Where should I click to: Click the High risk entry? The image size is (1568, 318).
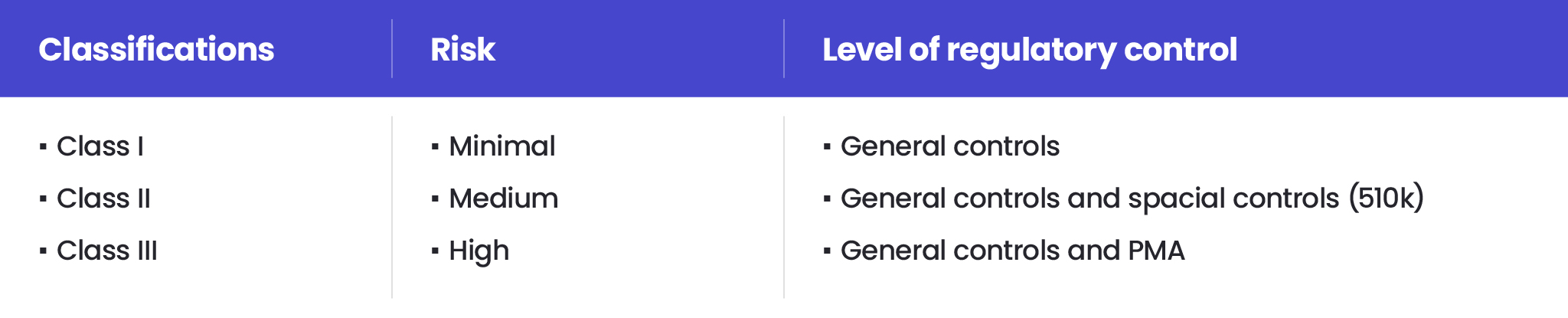click(x=479, y=251)
